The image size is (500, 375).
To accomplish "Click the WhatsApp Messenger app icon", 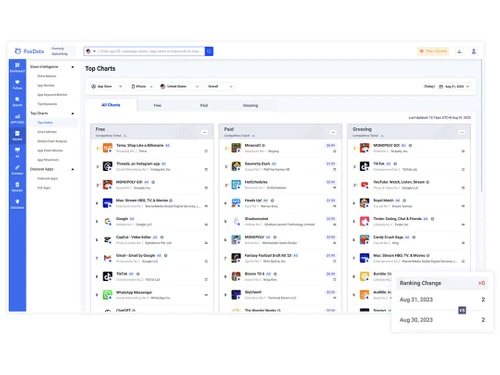I will [x=107, y=294].
